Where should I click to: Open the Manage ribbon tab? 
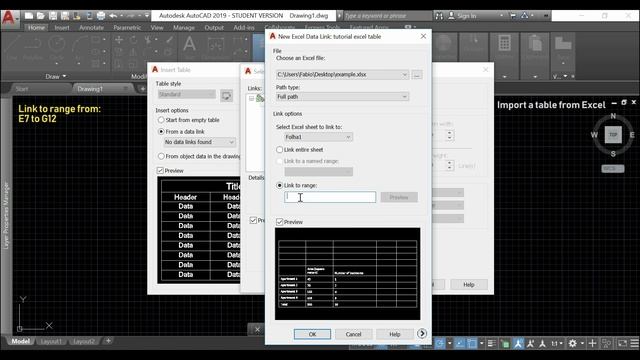pyautogui.click(x=184, y=28)
